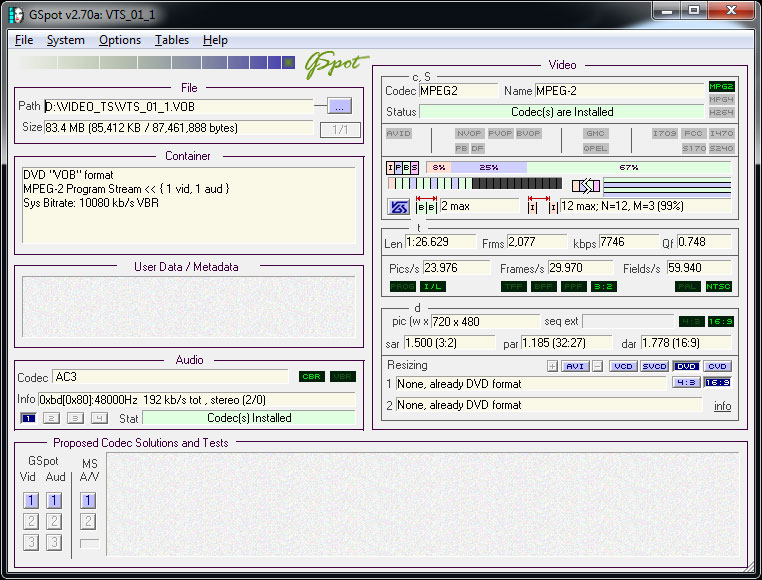Select the 4:3 resizing aspect button
The width and height of the screenshot is (762, 580).
(686, 383)
